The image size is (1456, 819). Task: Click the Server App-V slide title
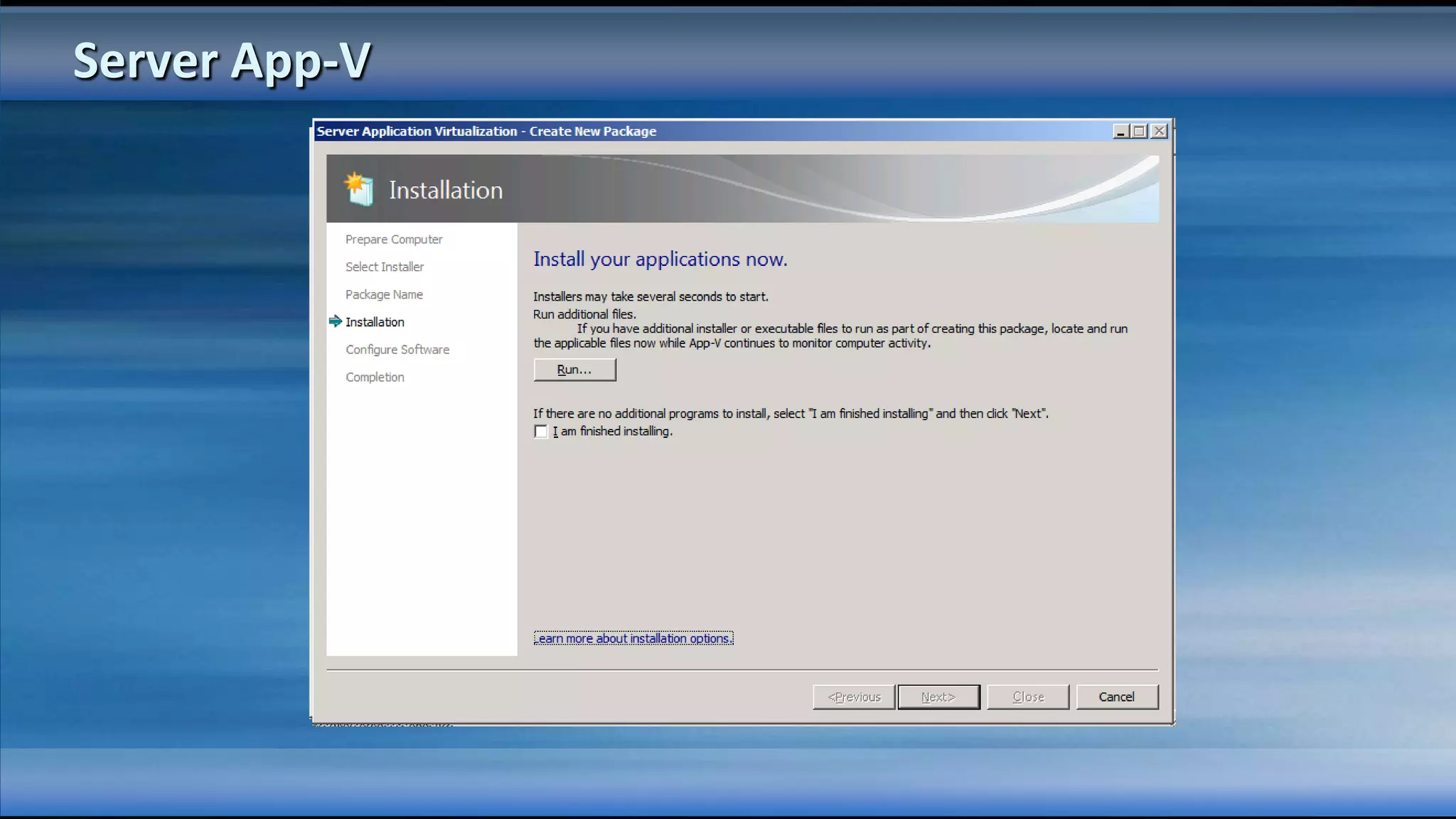[222, 61]
